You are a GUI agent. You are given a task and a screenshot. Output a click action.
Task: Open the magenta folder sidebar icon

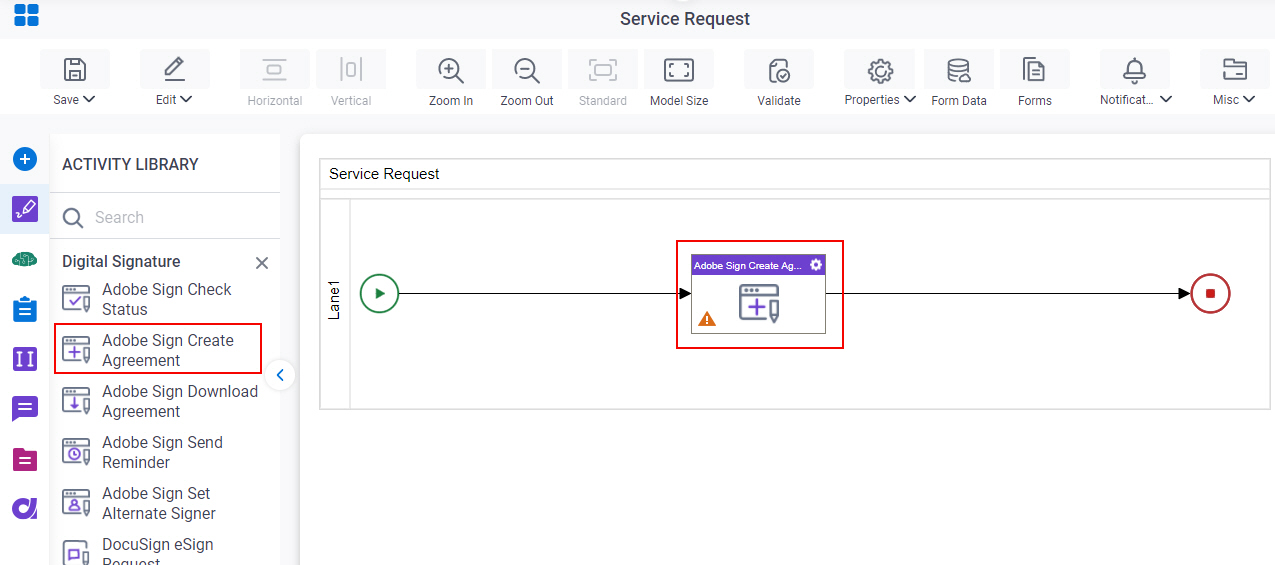25,459
